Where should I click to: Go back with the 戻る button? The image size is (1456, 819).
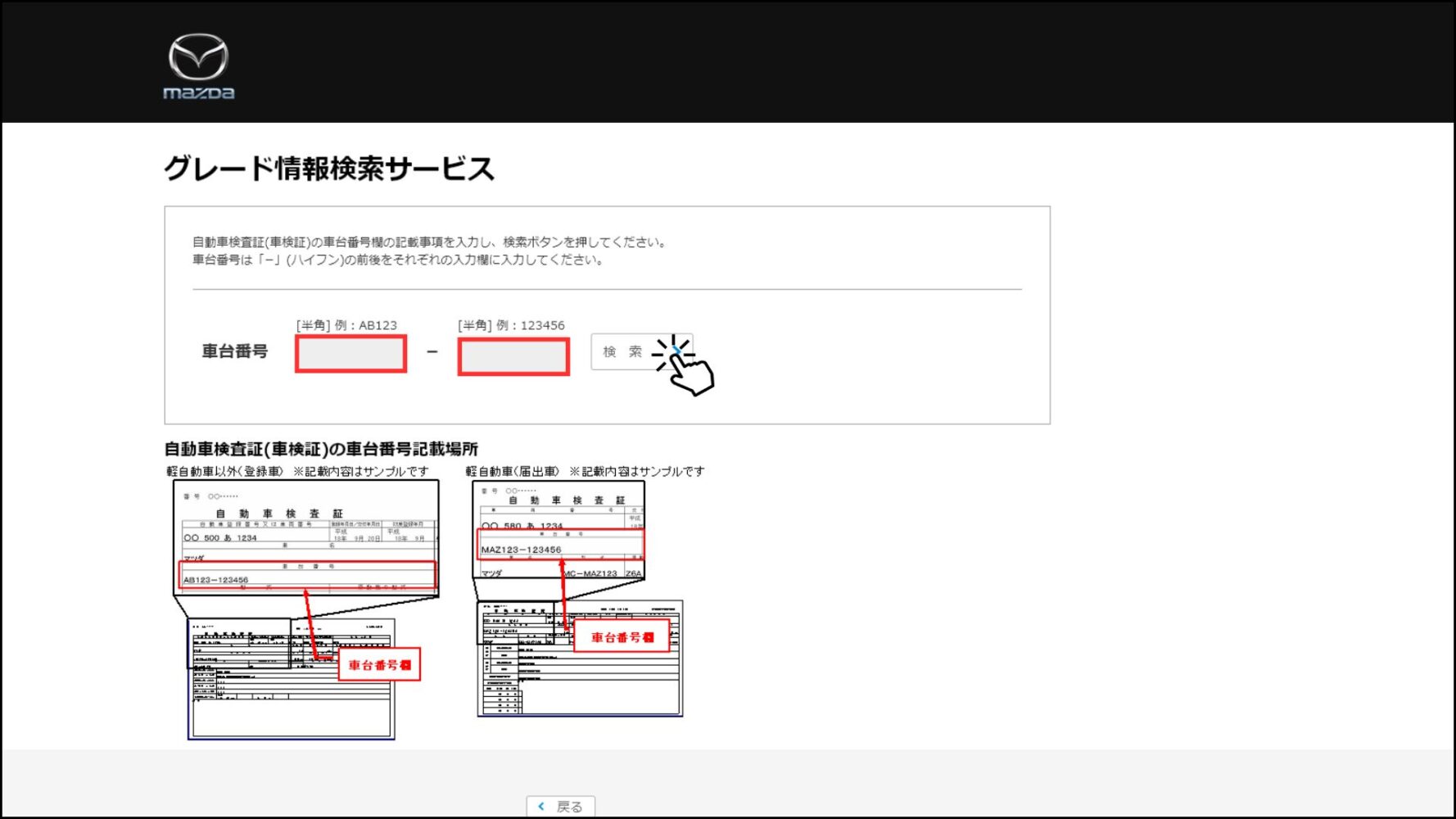pyautogui.click(x=561, y=807)
